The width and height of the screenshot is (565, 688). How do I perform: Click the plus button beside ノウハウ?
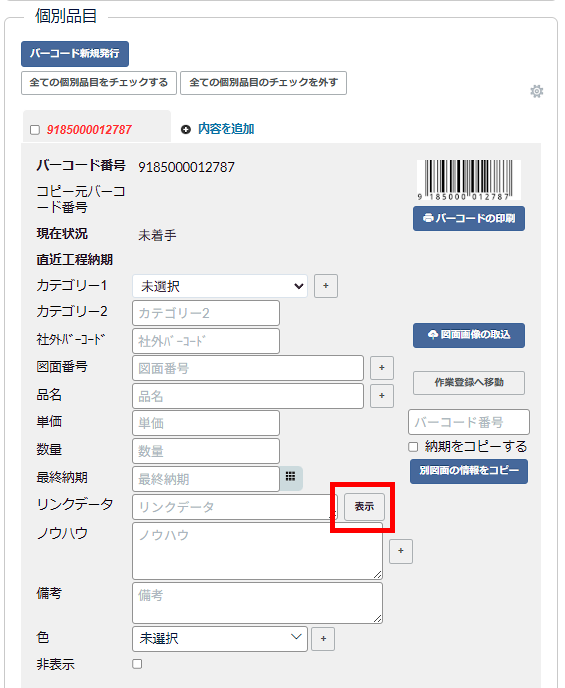pyautogui.click(x=401, y=551)
